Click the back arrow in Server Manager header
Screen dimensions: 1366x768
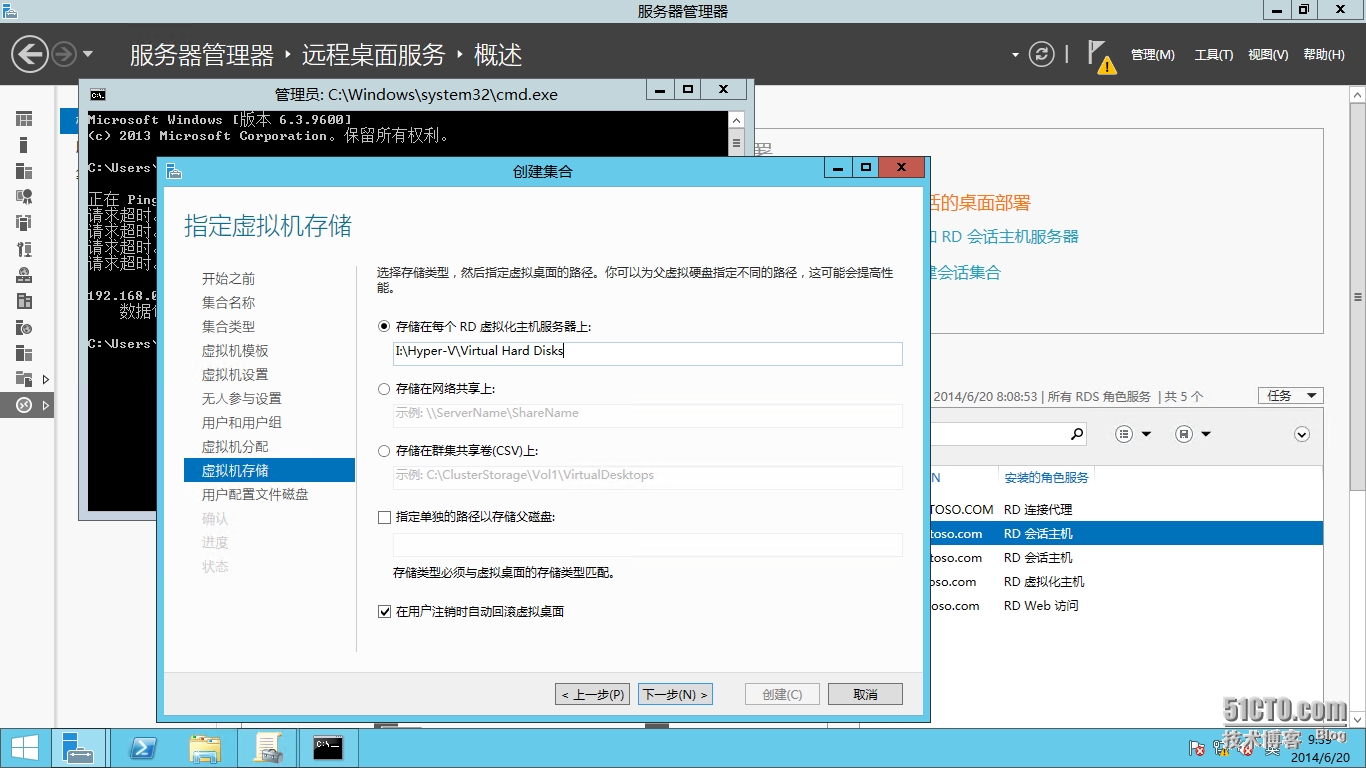pos(30,54)
